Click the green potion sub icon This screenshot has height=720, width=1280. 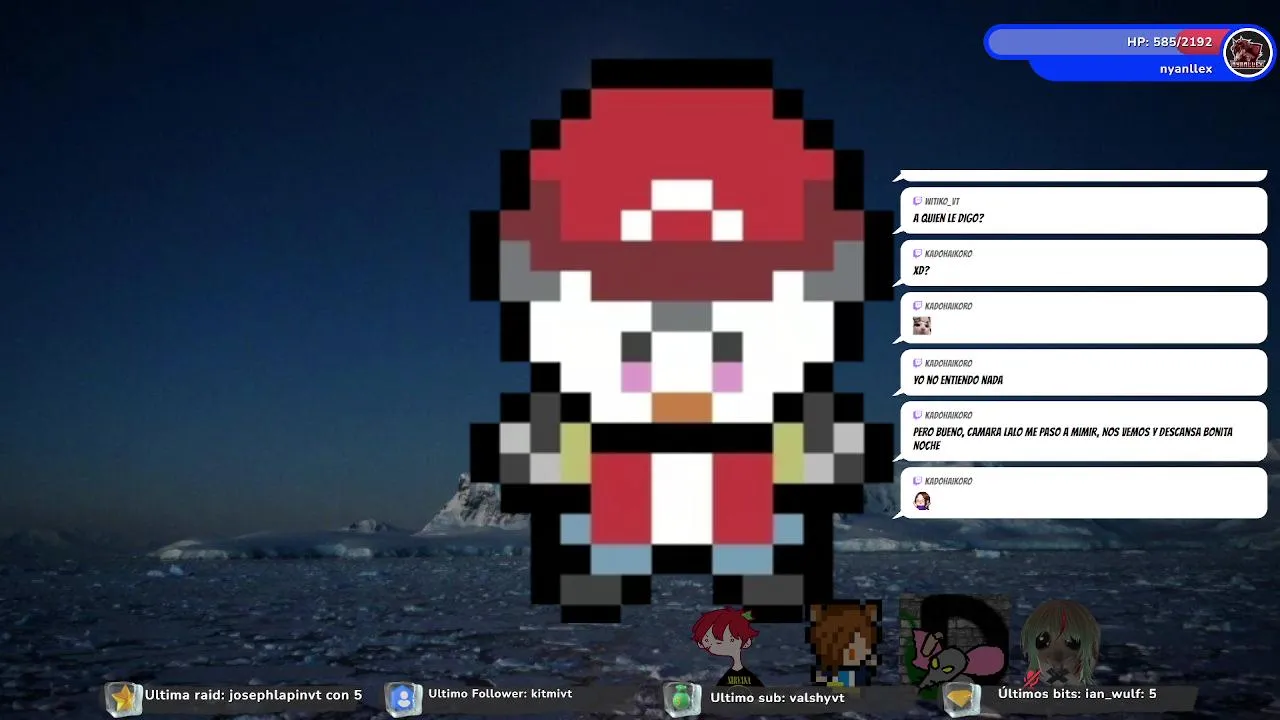pyautogui.click(x=683, y=698)
